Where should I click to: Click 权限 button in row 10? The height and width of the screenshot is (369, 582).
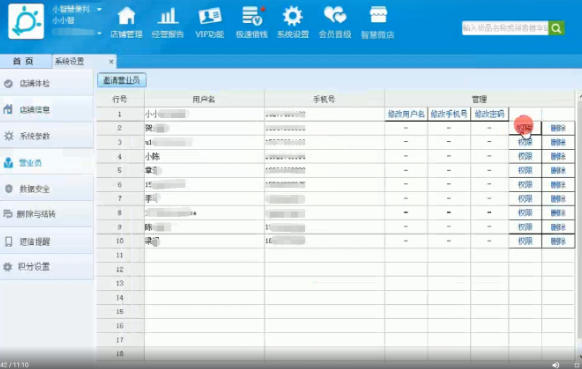point(525,241)
